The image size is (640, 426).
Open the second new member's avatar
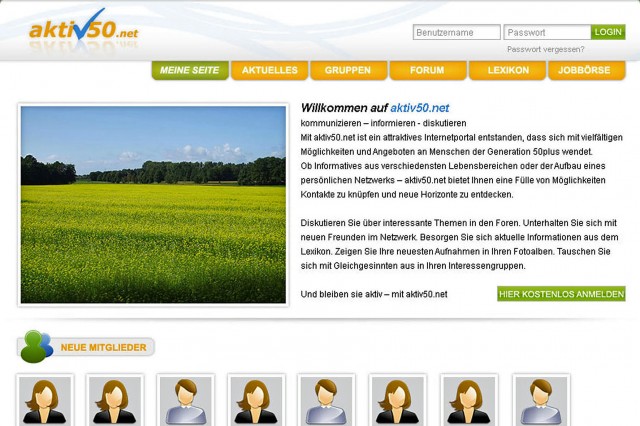[116, 401]
